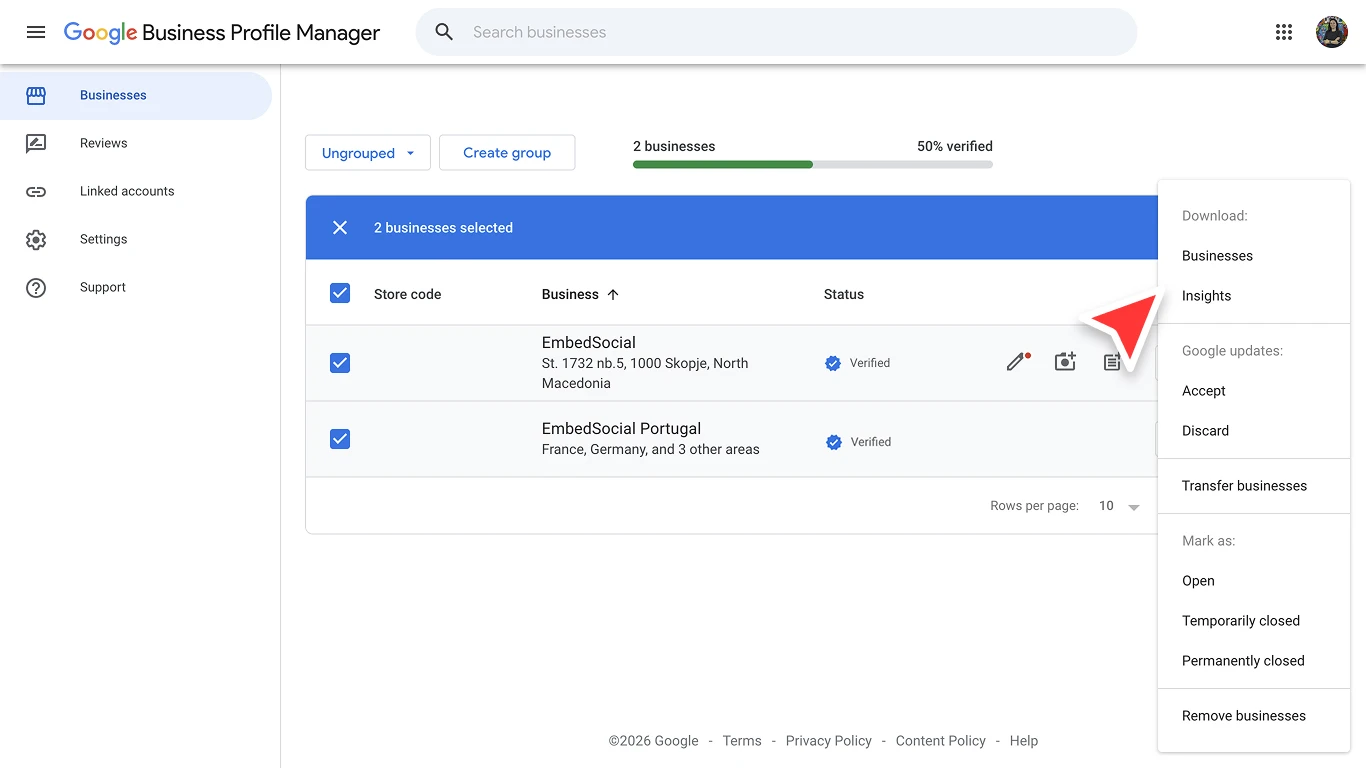Go to Reviews sidebar item

136,144
